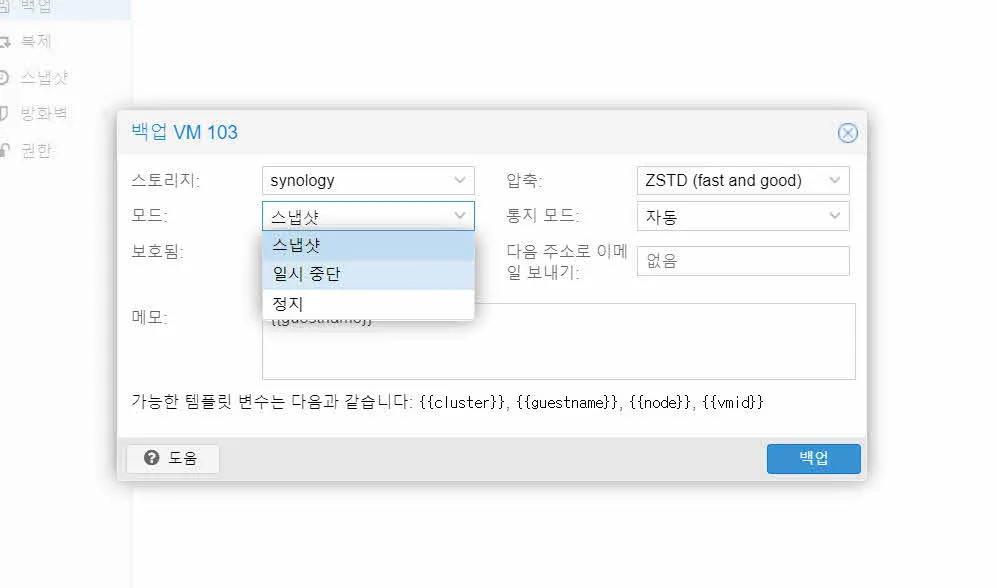Open the ZSTD compression dropdown list
997x588 pixels.
(743, 180)
